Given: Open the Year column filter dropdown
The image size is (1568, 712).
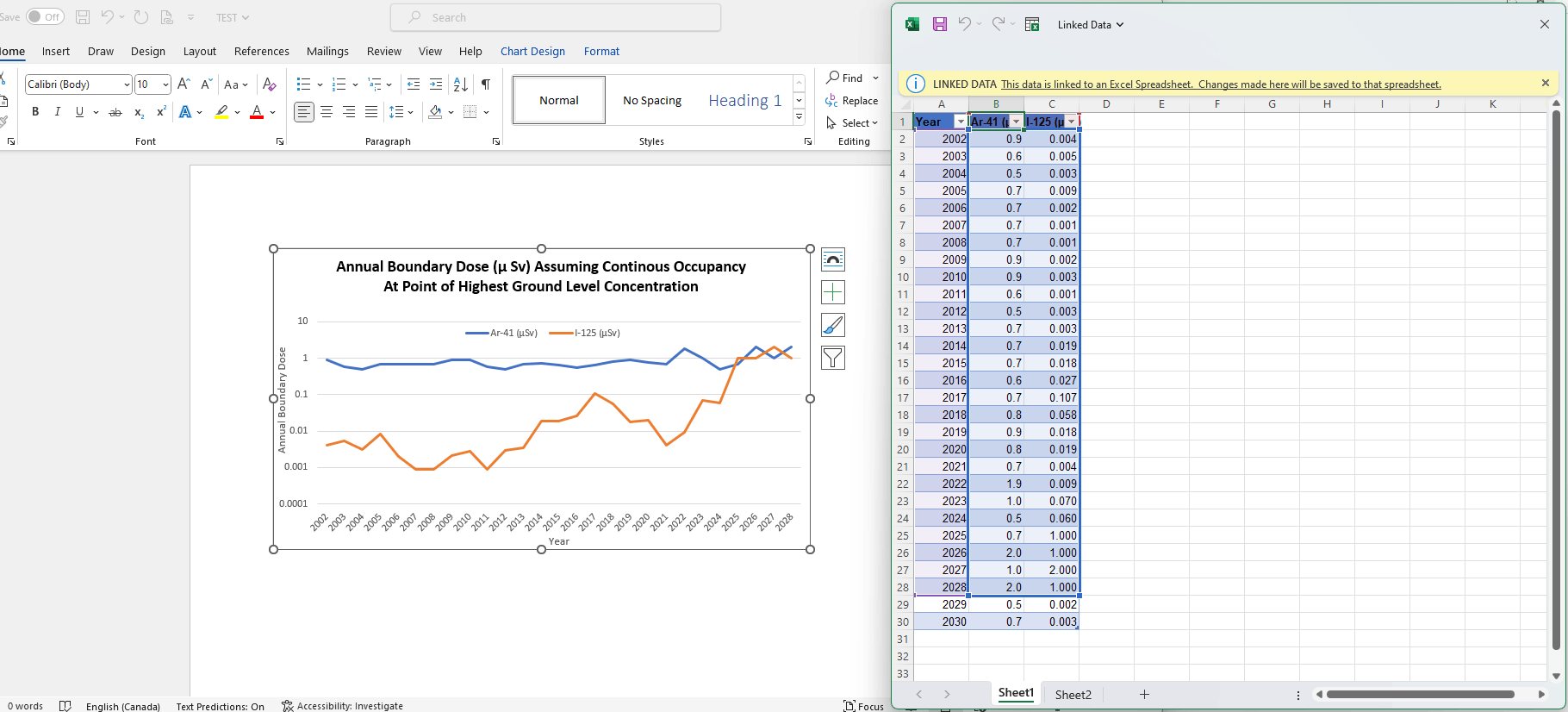Looking at the screenshot, I should click(x=960, y=122).
